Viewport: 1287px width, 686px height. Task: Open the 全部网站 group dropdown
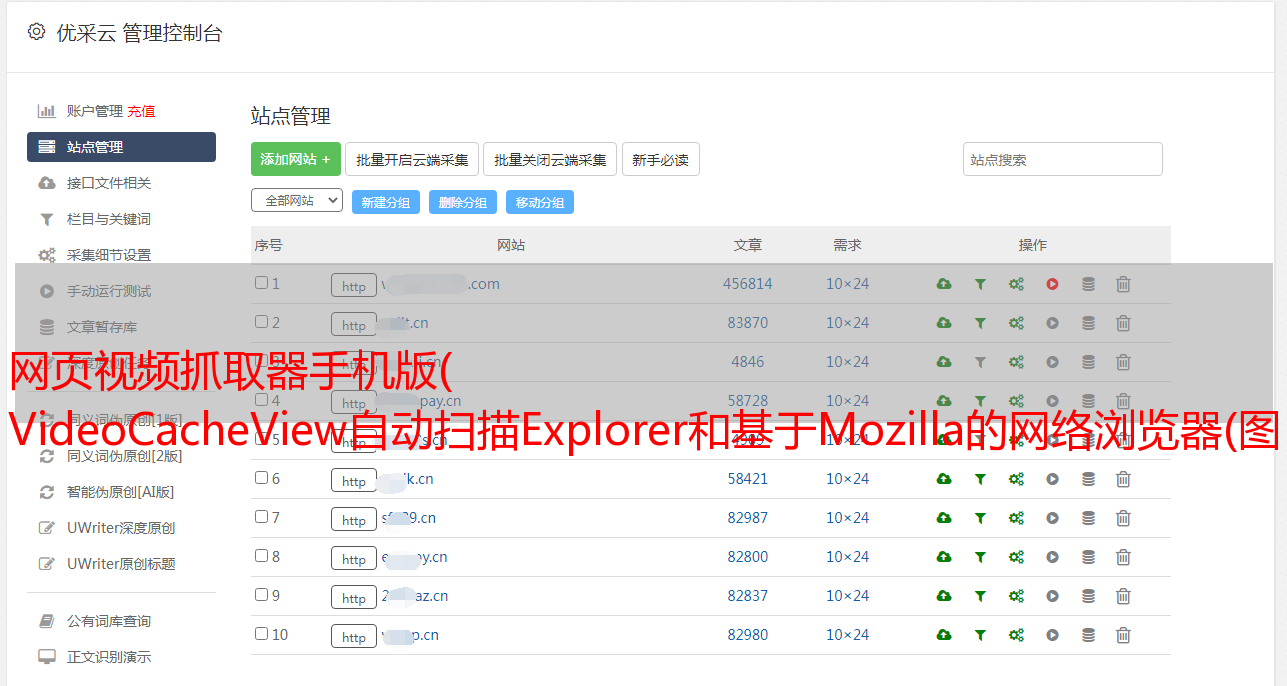297,201
